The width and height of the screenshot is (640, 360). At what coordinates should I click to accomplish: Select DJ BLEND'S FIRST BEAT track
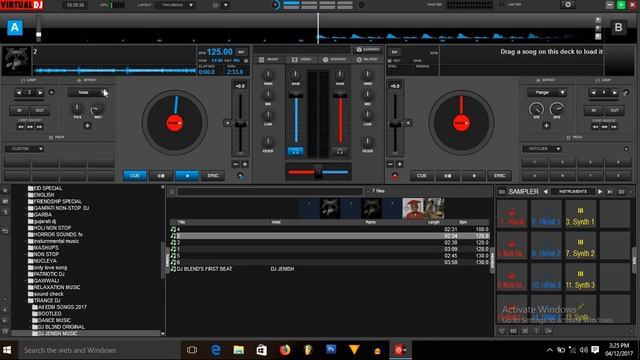[330, 269]
